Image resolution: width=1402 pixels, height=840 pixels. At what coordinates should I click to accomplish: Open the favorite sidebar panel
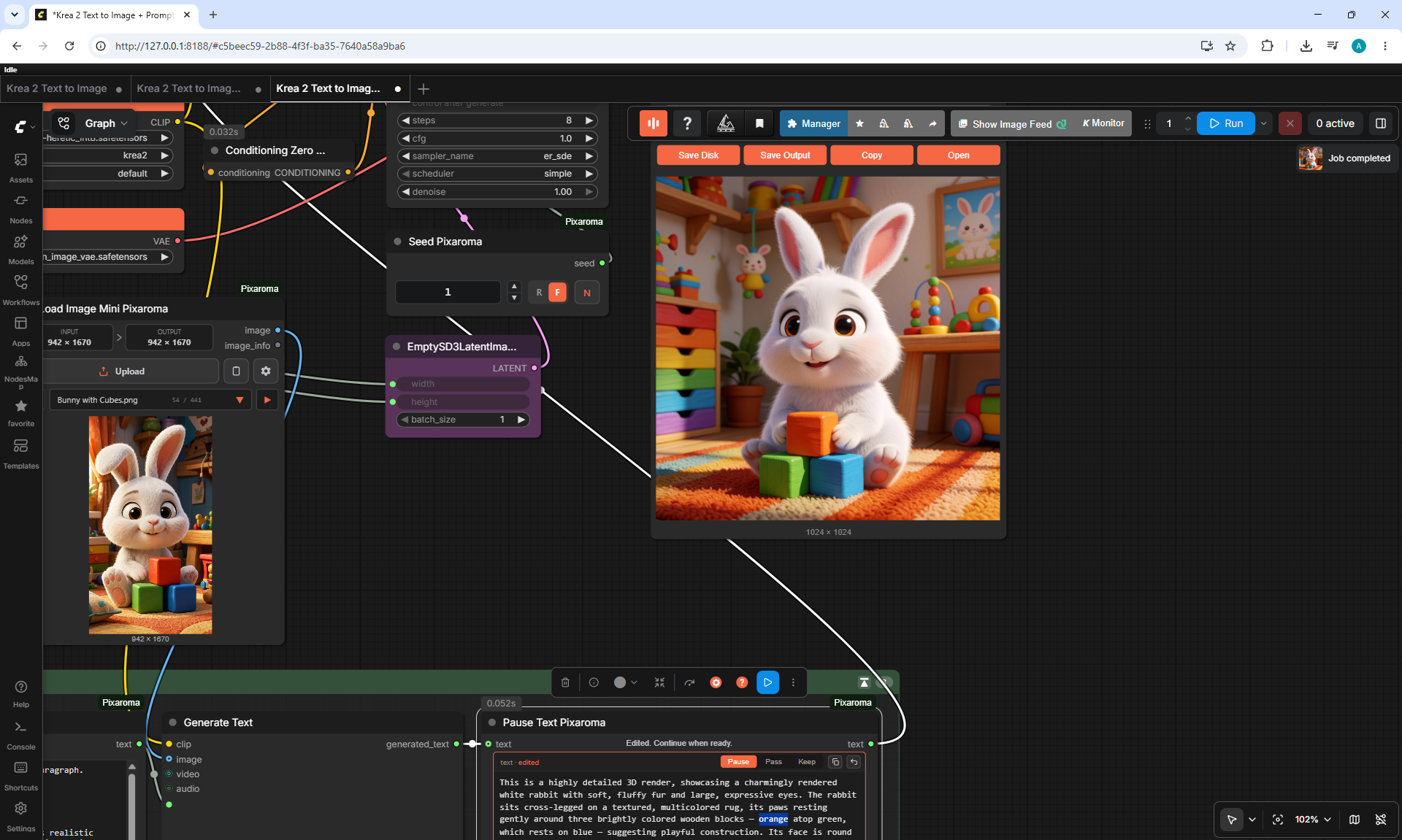[x=21, y=412]
